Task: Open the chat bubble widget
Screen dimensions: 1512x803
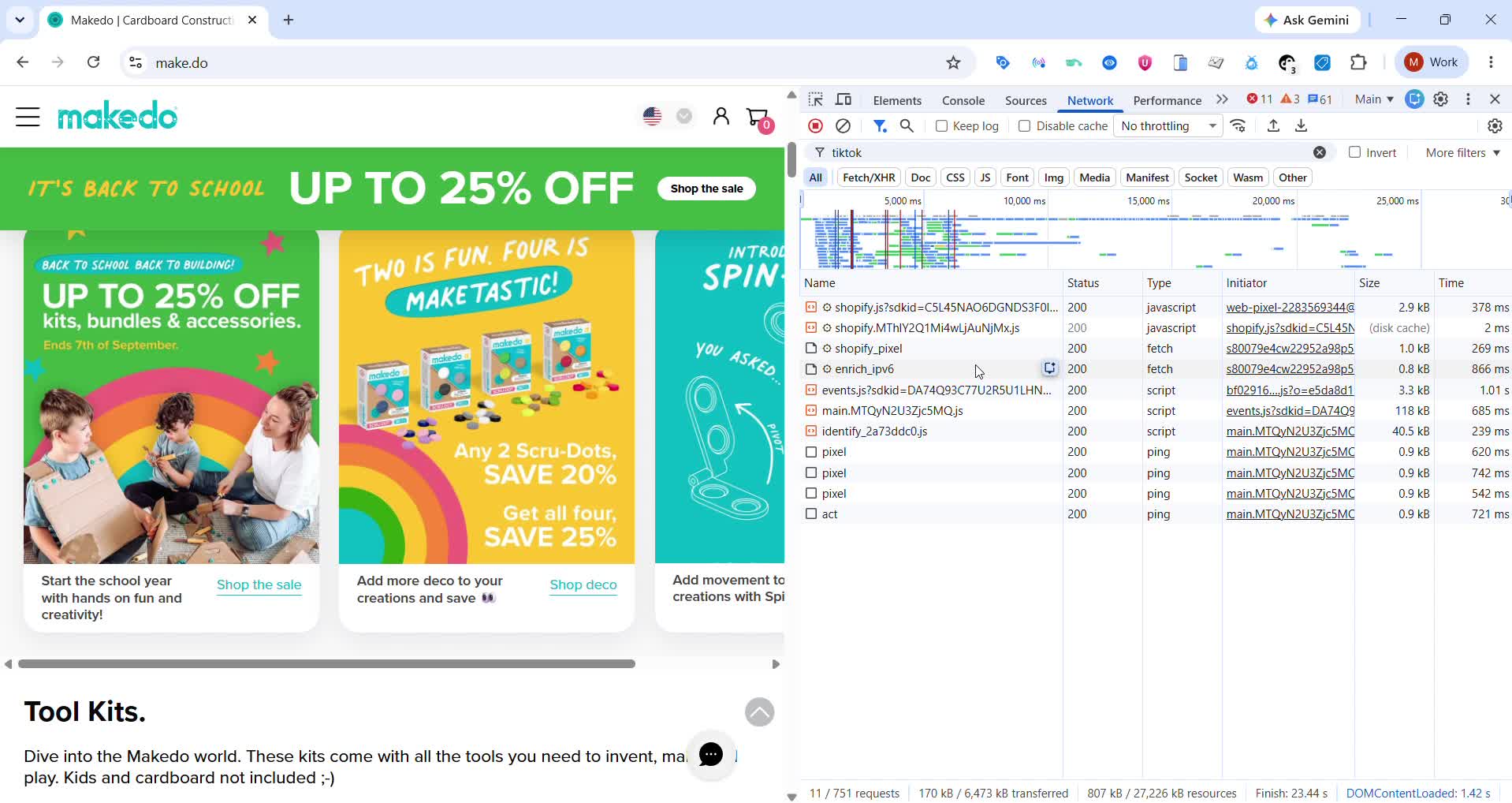Action: pos(711,755)
